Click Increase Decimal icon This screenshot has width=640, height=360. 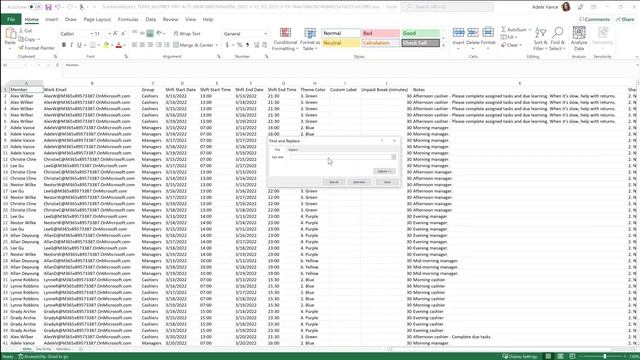(x=256, y=45)
